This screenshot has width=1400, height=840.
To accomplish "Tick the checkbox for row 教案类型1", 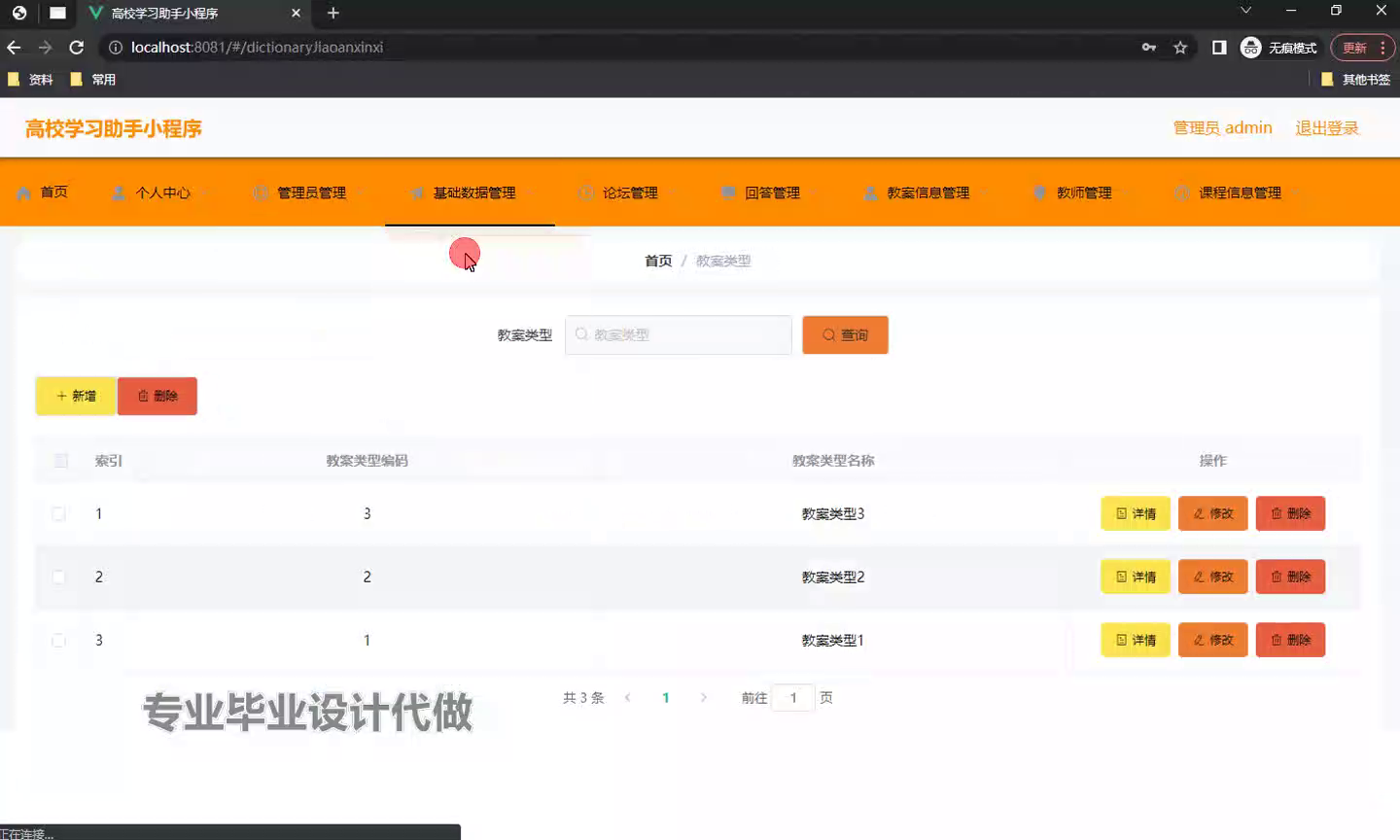I will pos(58,640).
